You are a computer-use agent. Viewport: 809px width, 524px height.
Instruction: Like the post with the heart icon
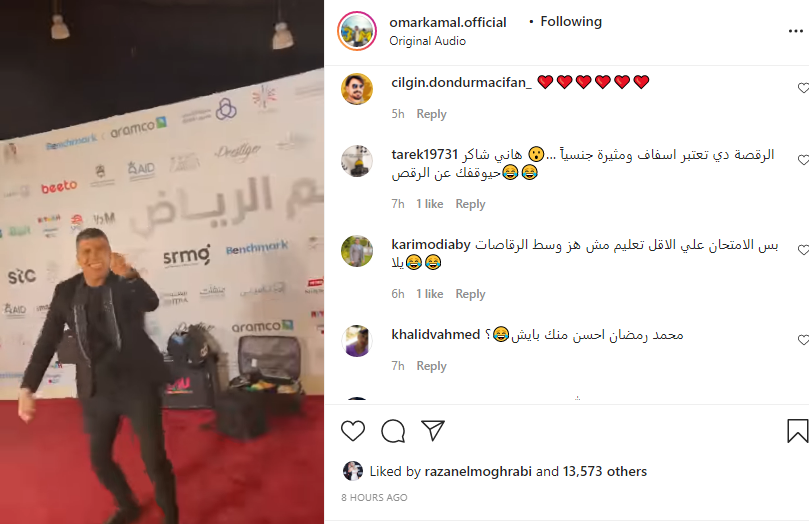pos(353,431)
